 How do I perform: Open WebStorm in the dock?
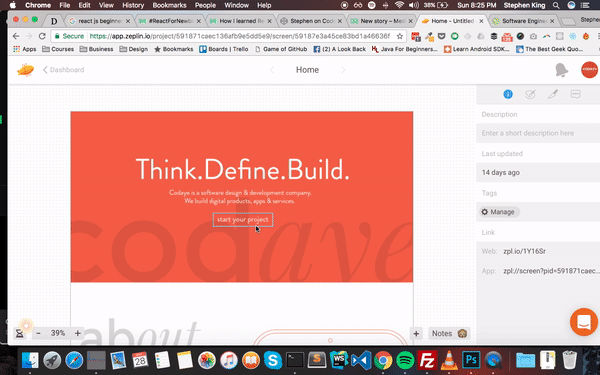pyautogui.click(x=339, y=360)
